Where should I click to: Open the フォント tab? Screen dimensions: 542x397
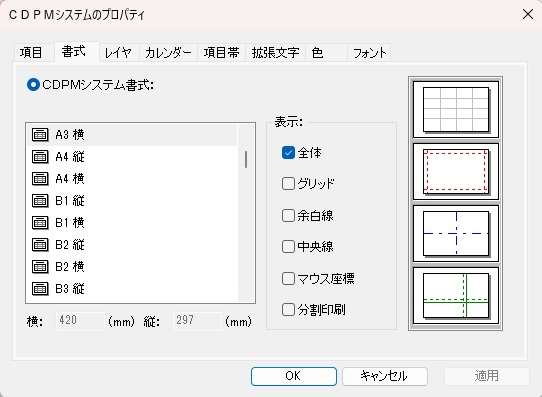coord(370,53)
